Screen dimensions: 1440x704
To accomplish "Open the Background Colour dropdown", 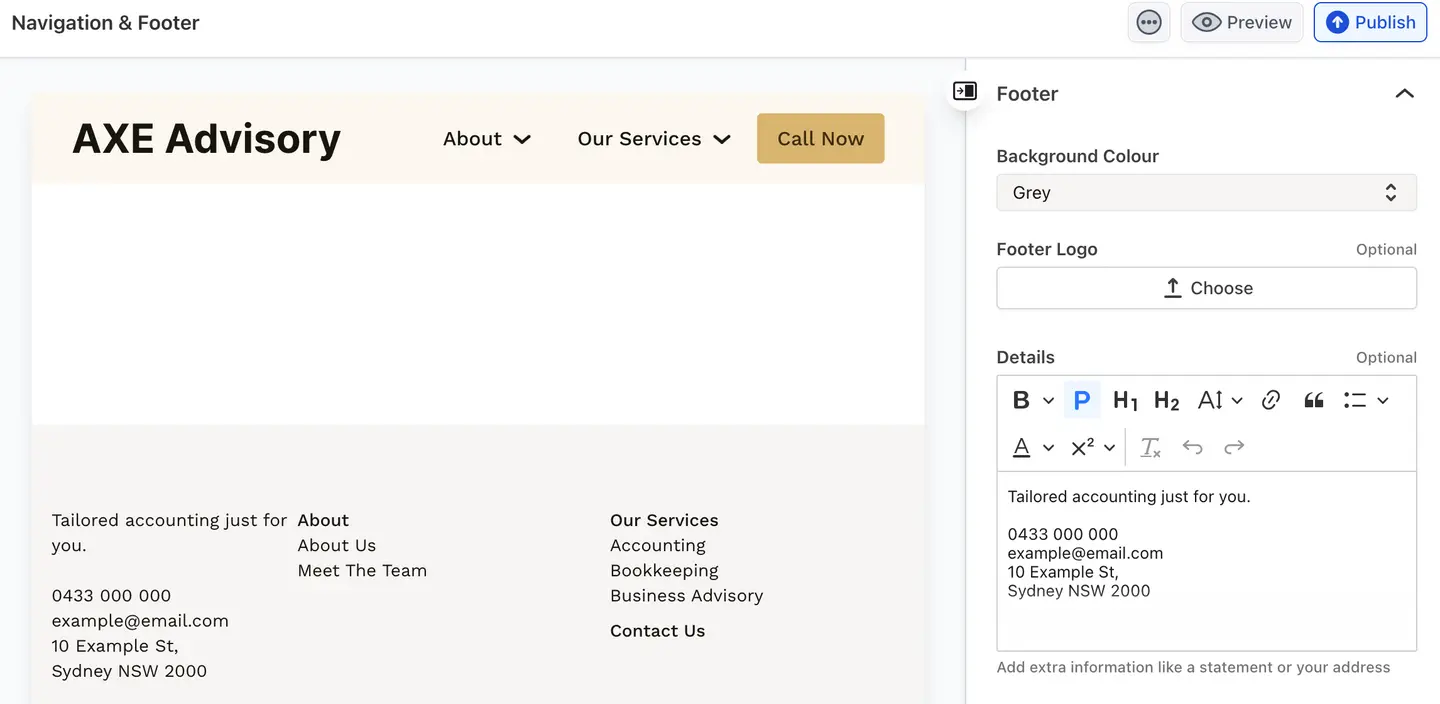I will coord(1206,193).
